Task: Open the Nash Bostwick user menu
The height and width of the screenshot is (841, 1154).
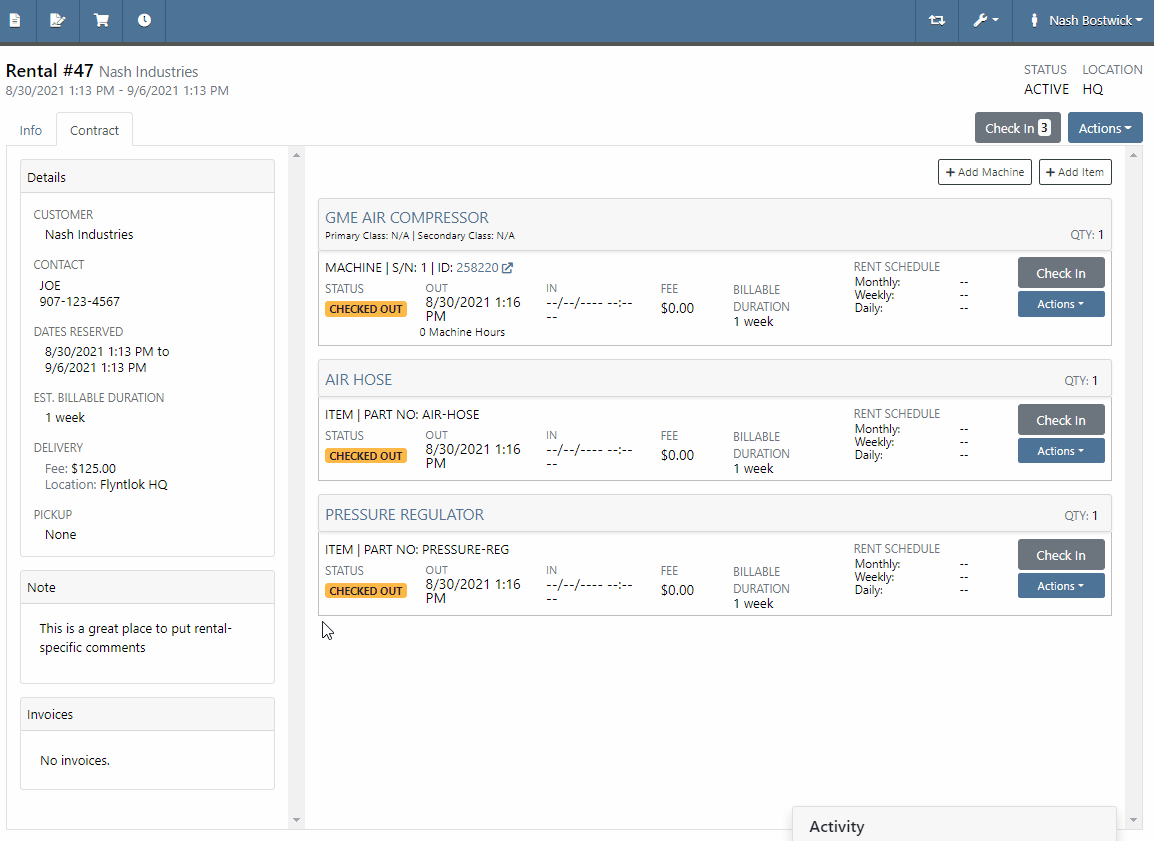Action: (x=1086, y=21)
